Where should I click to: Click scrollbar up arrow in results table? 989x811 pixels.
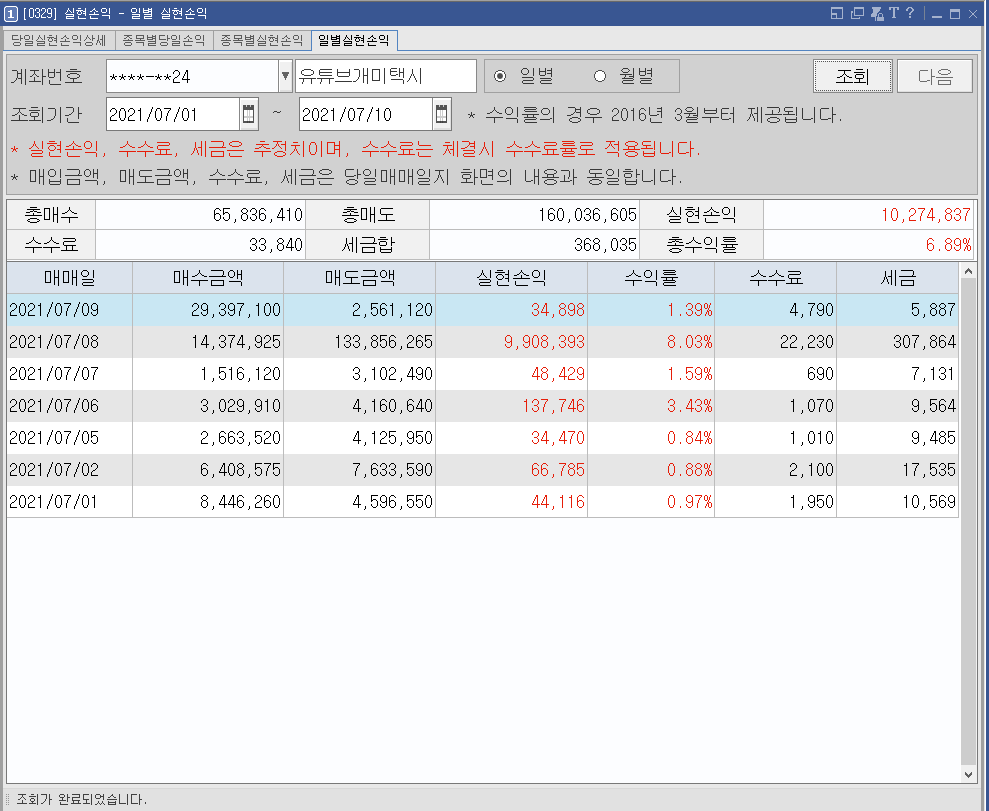point(968,271)
